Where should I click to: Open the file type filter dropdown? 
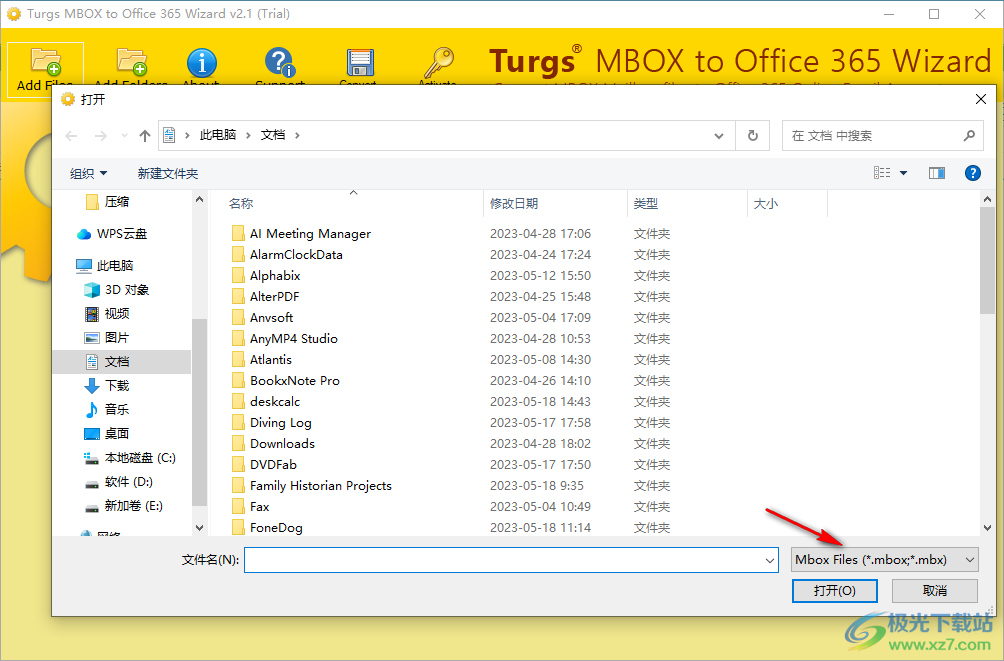(884, 560)
